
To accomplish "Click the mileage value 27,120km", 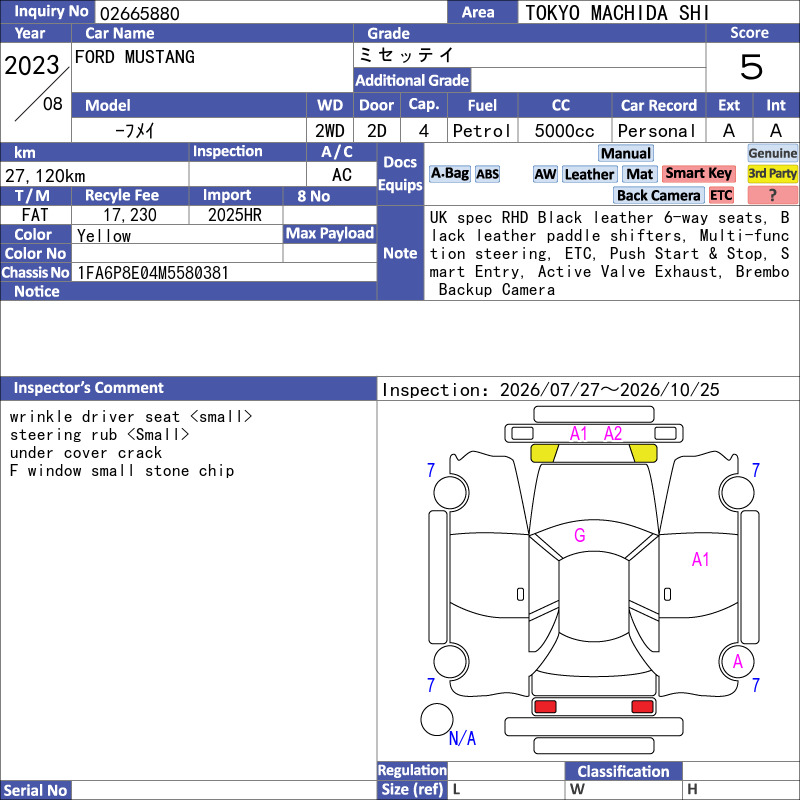I will tap(45, 176).
